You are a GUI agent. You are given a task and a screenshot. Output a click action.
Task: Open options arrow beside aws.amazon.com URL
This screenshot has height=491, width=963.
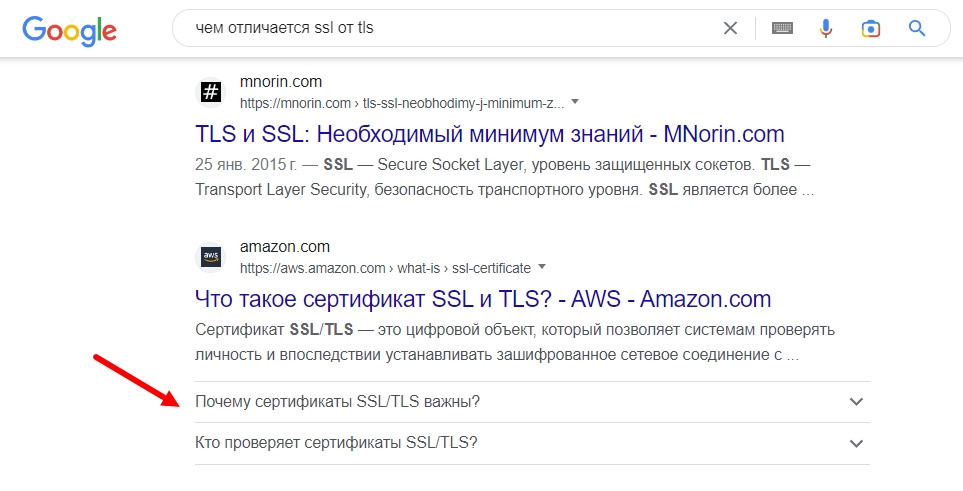pos(542,267)
